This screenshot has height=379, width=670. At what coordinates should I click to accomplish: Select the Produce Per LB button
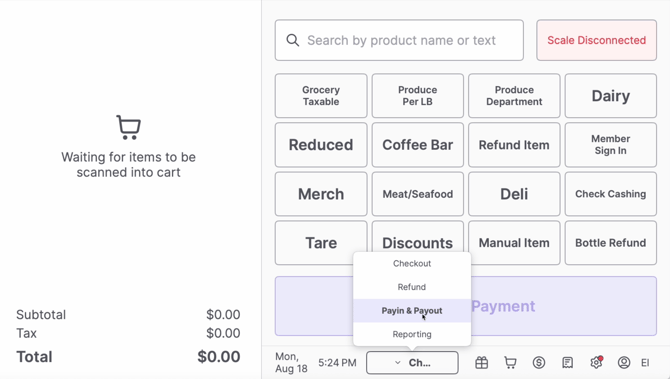pyautogui.click(x=417, y=96)
